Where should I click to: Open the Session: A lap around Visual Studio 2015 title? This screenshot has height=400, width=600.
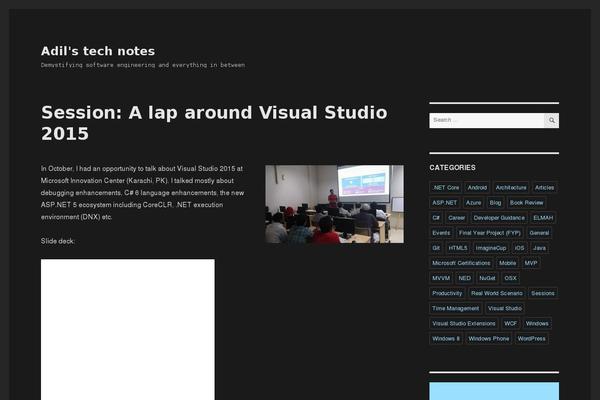214,123
